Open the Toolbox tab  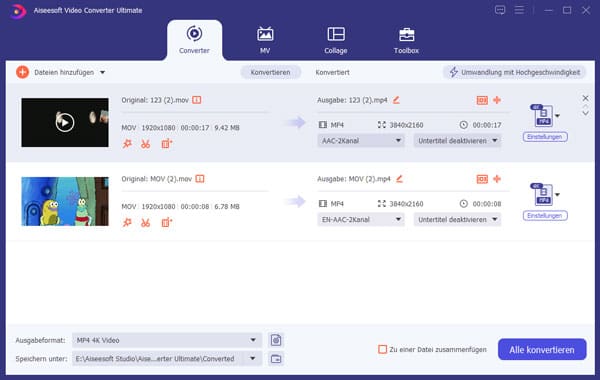point(406,40)
